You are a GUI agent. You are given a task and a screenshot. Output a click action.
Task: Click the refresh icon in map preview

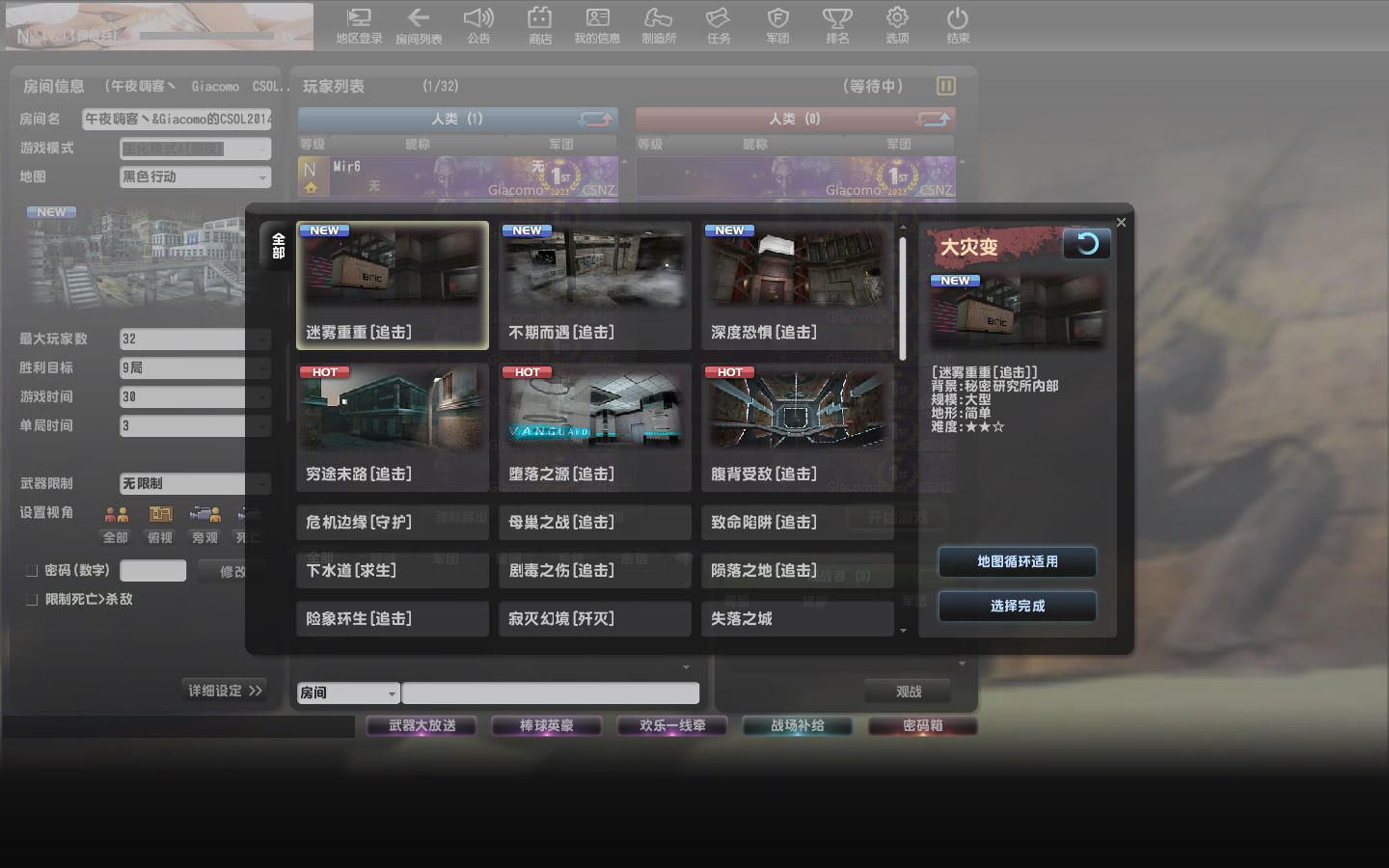(x=1086, y=244)
